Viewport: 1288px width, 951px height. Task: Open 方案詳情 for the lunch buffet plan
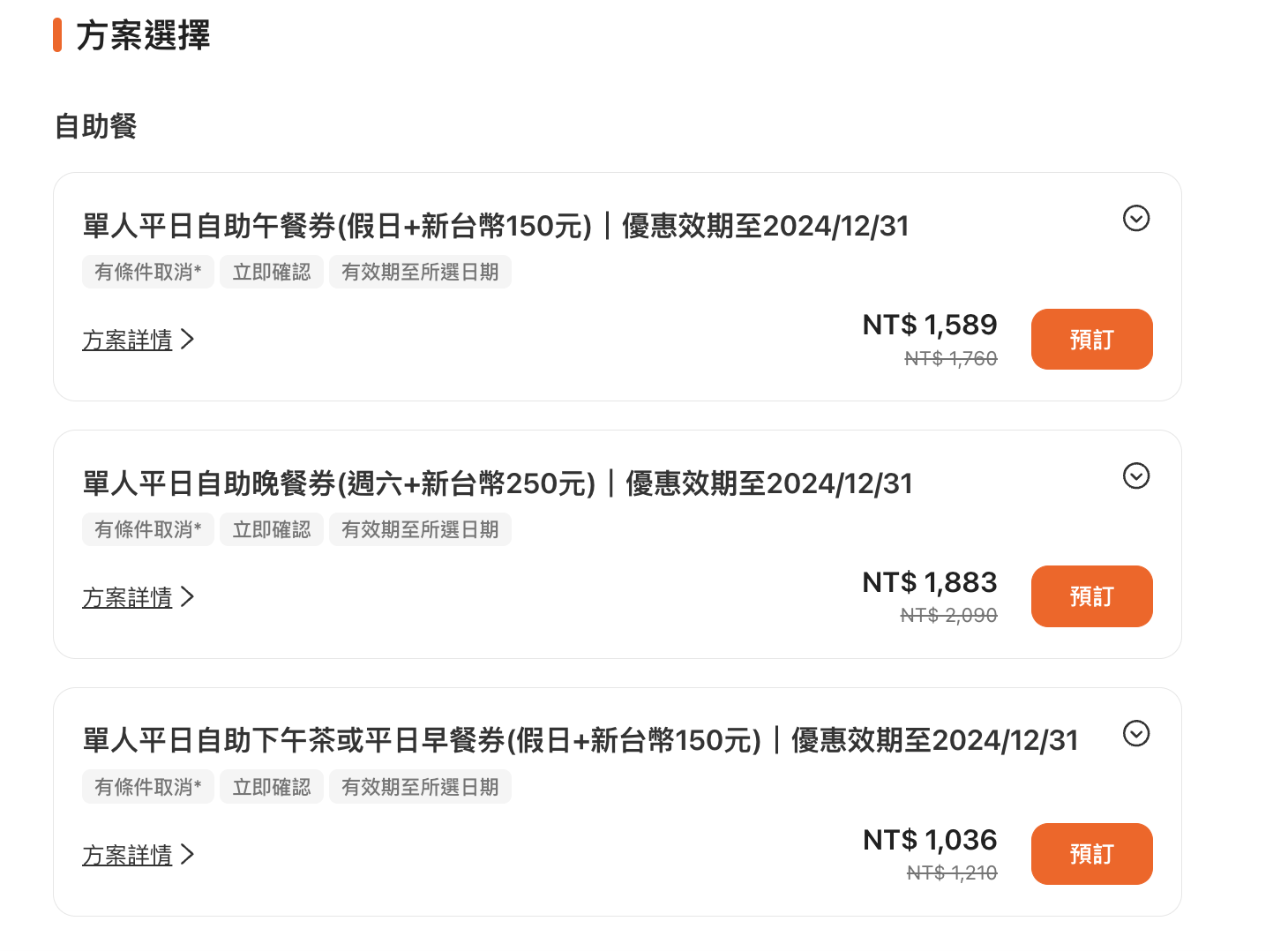click(x=127, y=340)
